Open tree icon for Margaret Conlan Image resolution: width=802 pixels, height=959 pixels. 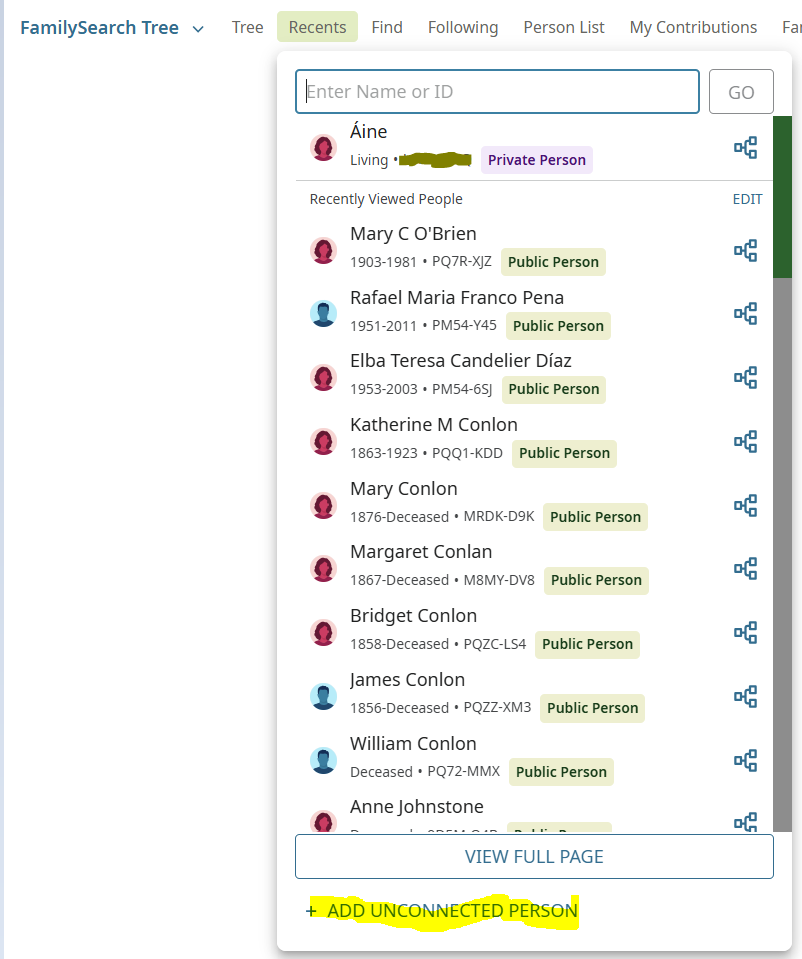745,569
